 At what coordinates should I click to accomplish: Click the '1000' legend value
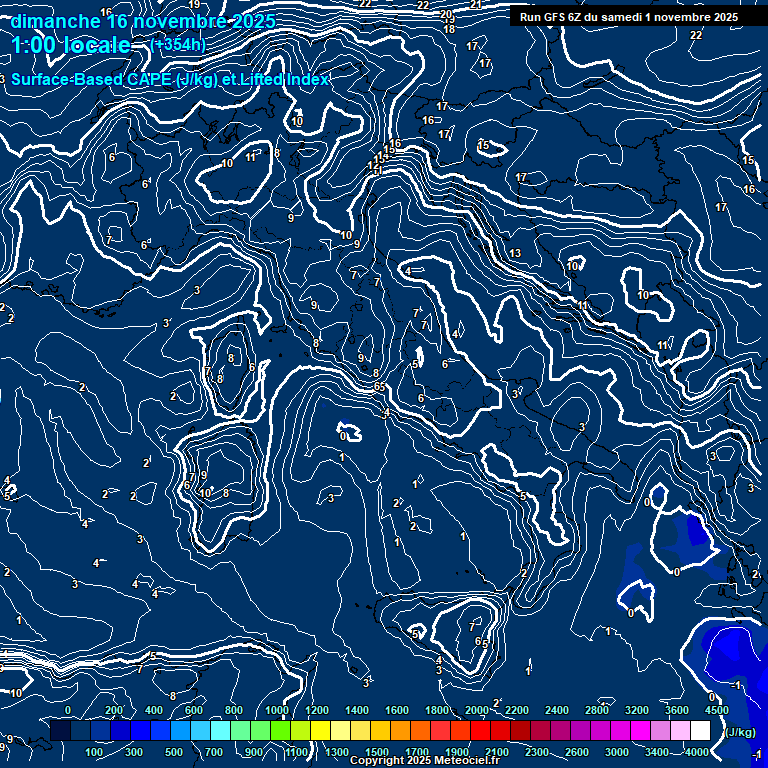[x=277, y=710]
